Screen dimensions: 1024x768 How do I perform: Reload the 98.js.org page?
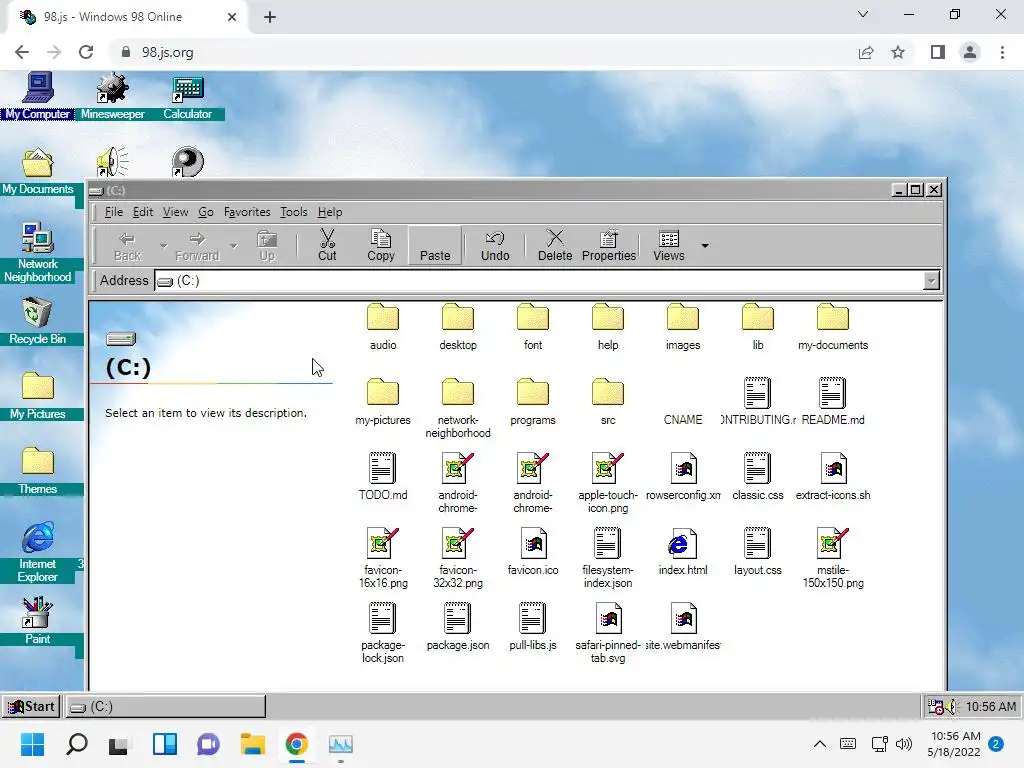(86, 52)
